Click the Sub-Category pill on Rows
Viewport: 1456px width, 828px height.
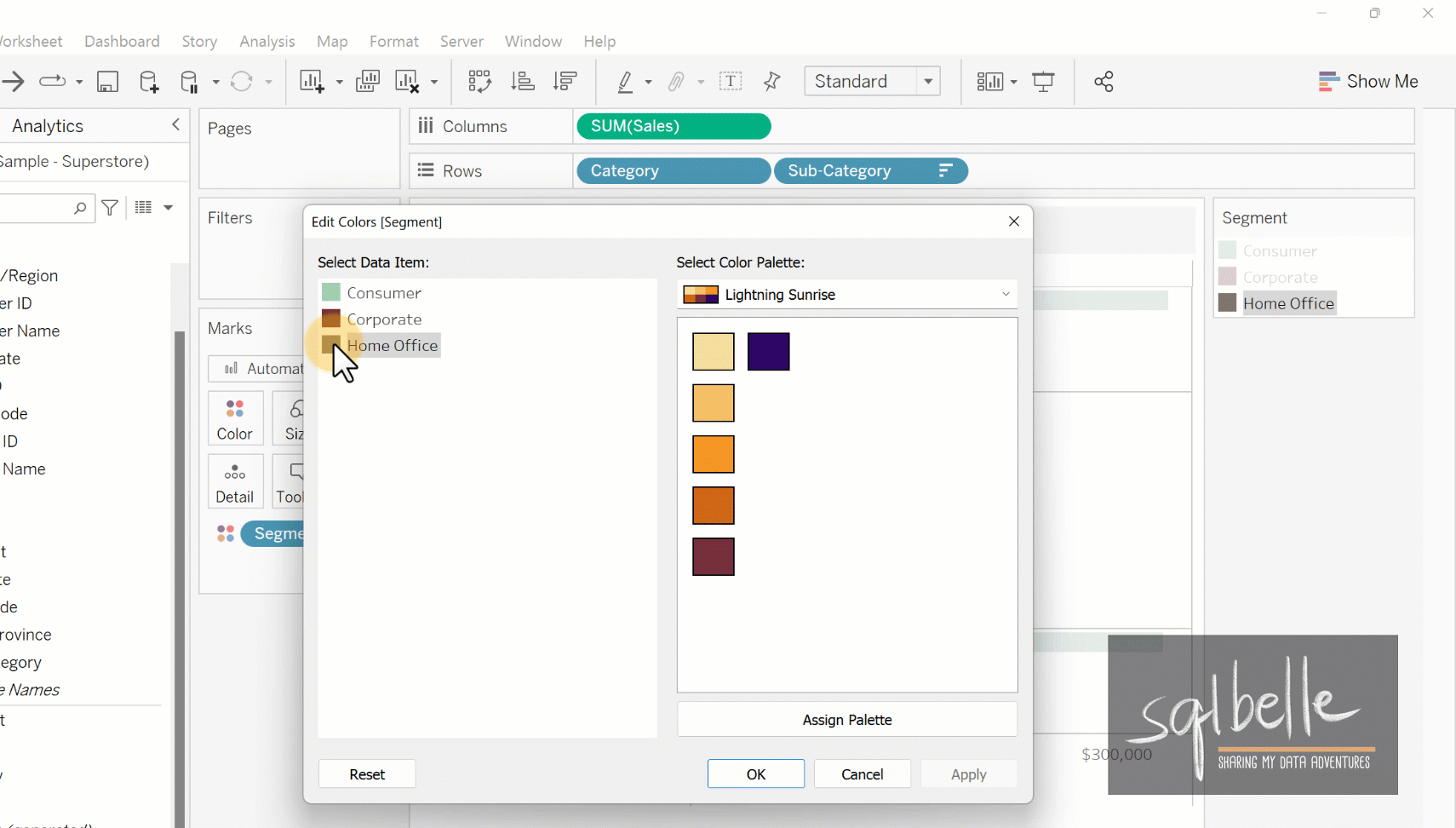[871, 171]
